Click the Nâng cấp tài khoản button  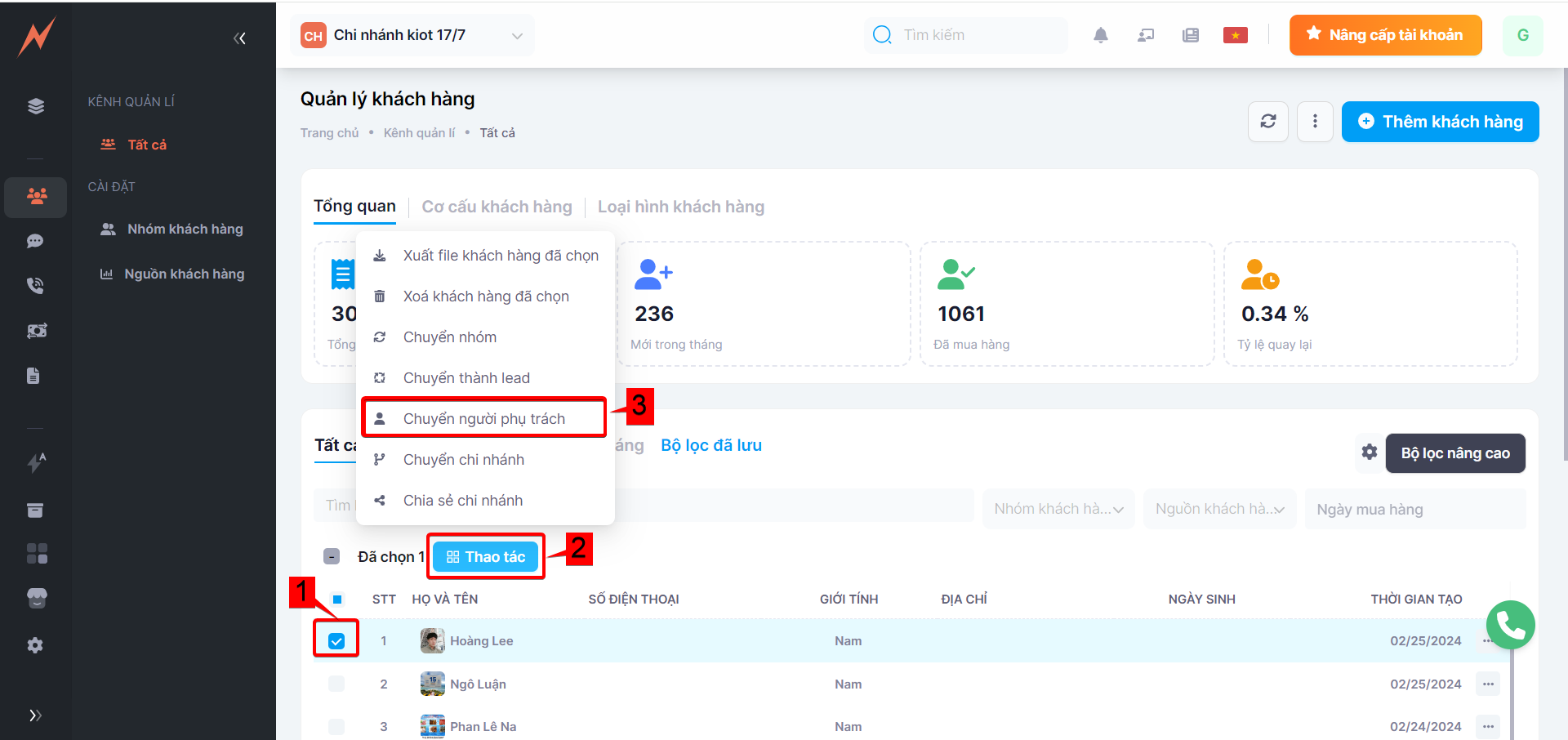point(1385,35)
